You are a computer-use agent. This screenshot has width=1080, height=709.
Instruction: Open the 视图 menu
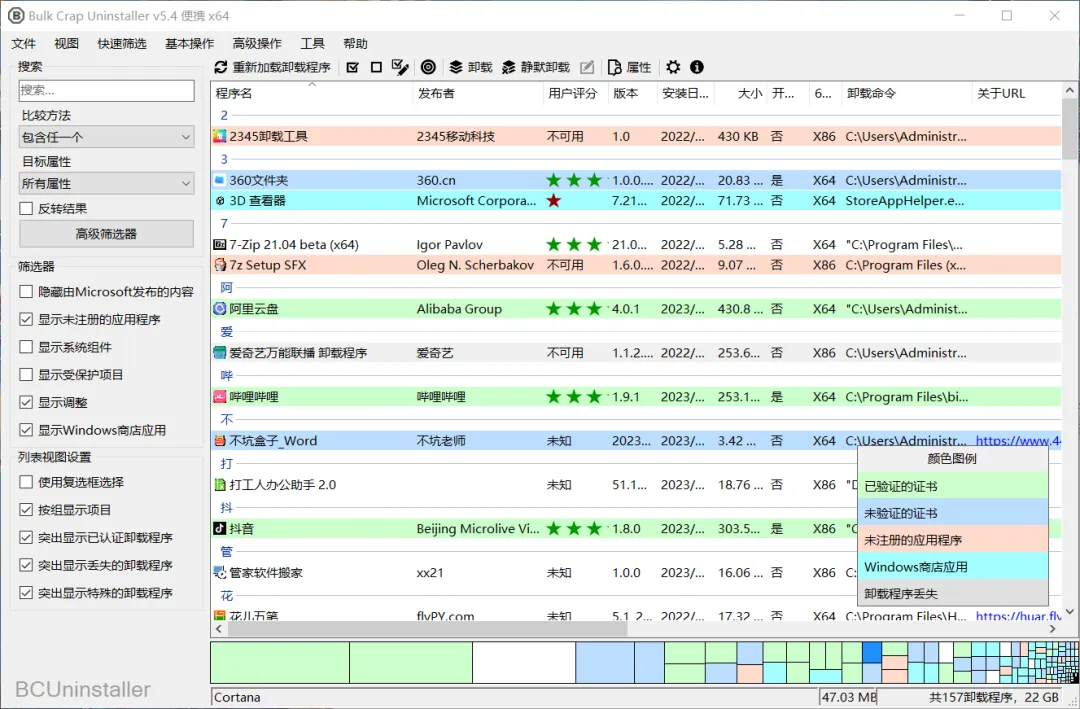tap(66, 43)
